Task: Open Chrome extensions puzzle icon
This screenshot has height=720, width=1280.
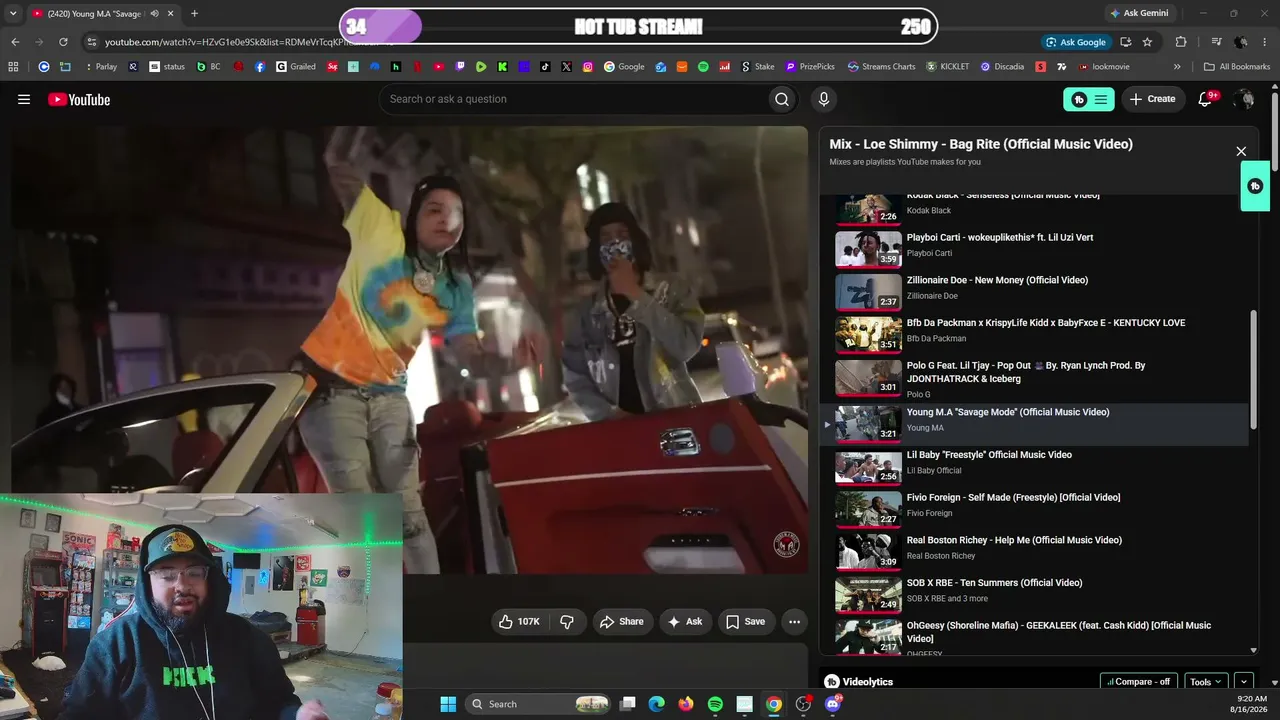Action: click(1181, 42)
